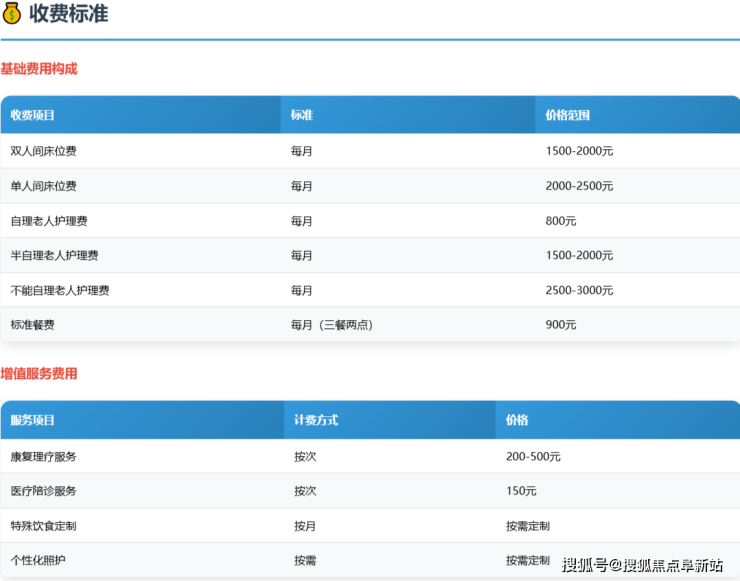This screenshot has height=581, width=740.
Task: Click the 价格范围 column header
Action: (568, 115)
